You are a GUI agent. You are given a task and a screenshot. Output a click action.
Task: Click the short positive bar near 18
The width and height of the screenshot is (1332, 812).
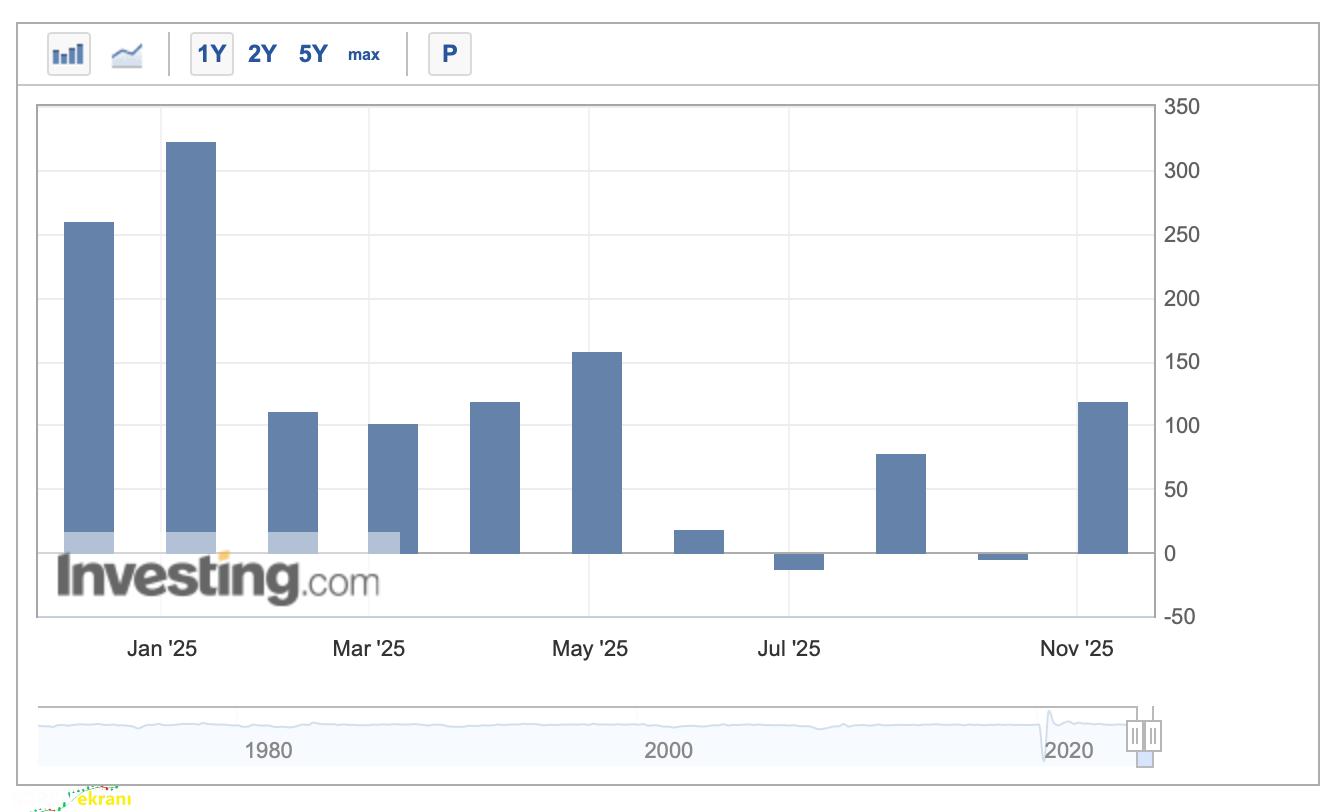(699, 541)
